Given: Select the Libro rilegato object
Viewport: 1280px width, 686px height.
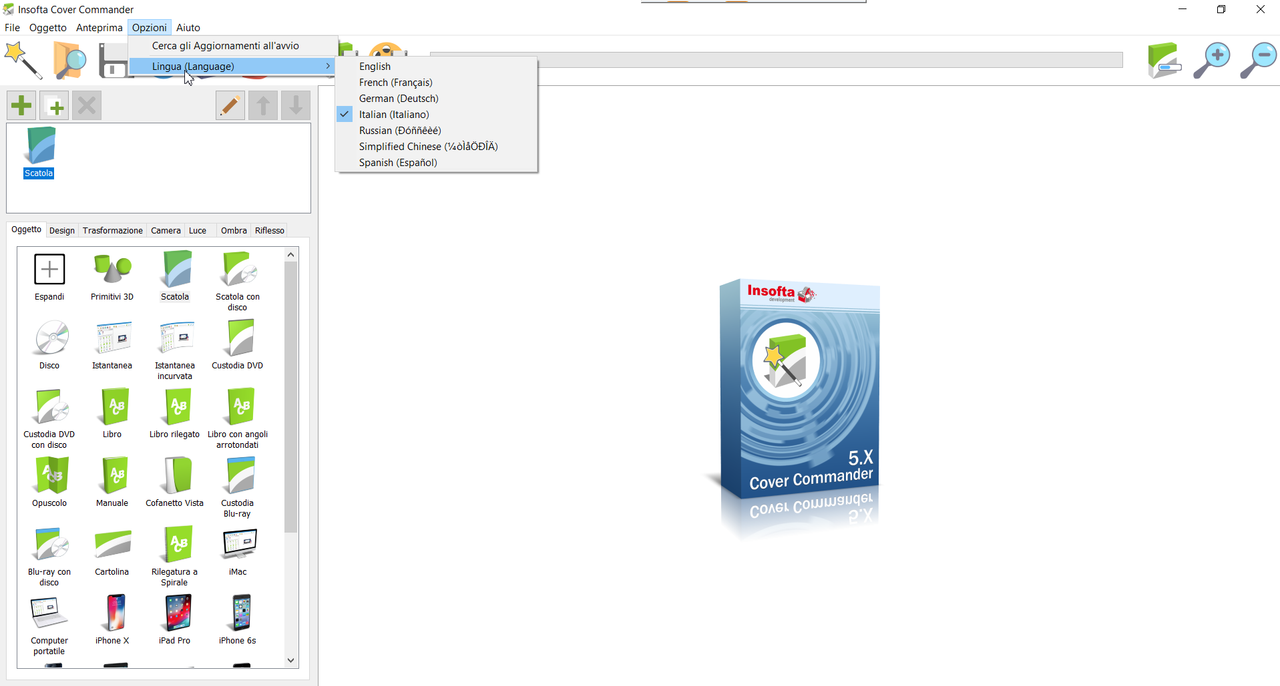Looking at the screenshot, I should [175, 414].
